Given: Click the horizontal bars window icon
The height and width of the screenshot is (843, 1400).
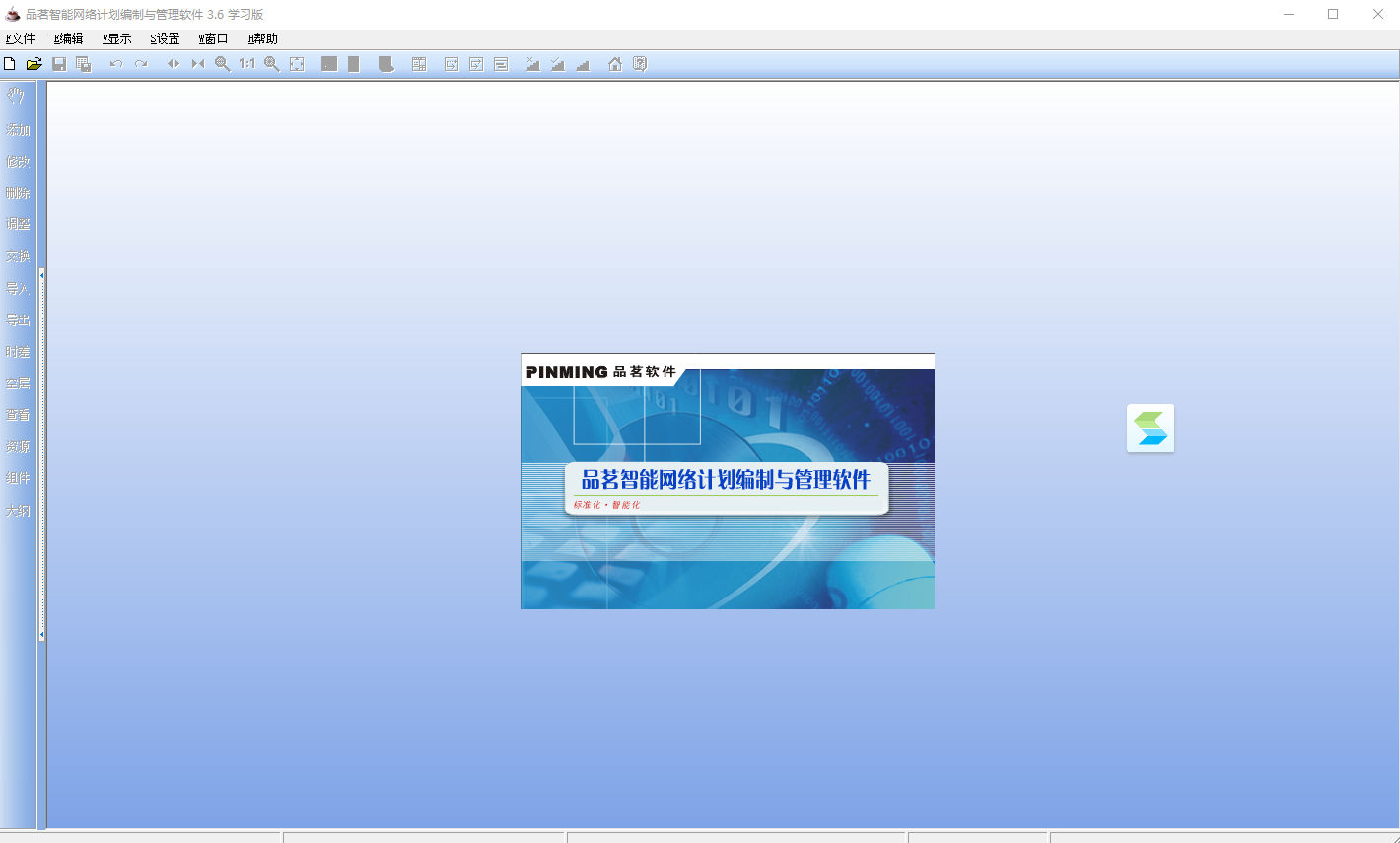Looking at the screenshot, I should coord(501,64).
